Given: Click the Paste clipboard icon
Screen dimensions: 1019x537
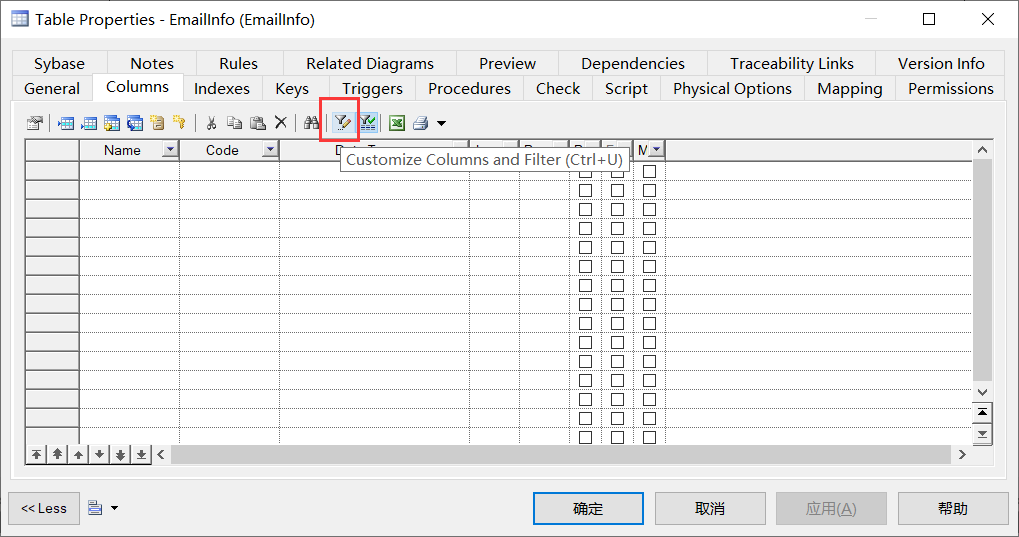Looking at the screenshot, I should click(x=257, y=122).
